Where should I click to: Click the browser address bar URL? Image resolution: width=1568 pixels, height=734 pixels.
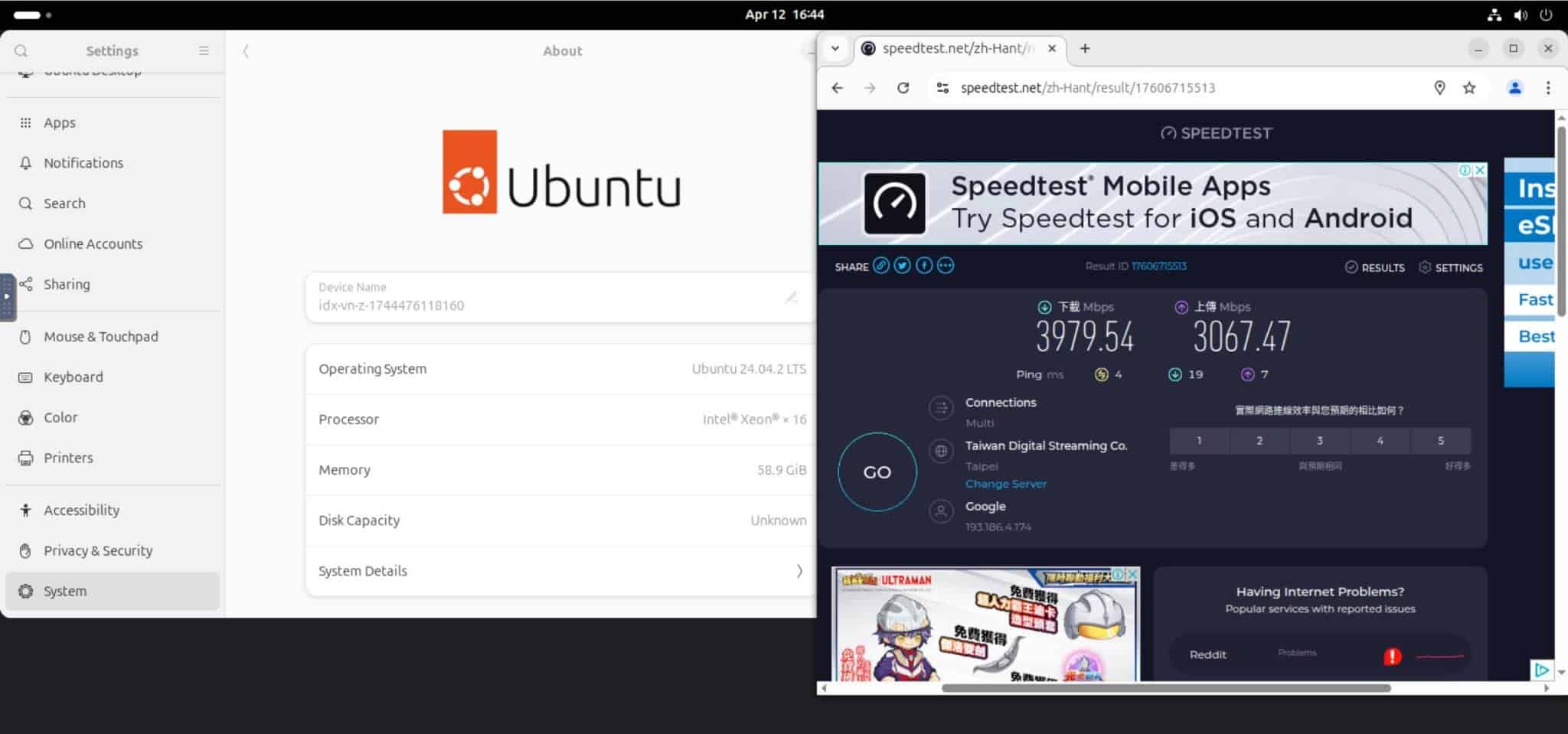coord(1087,88)
